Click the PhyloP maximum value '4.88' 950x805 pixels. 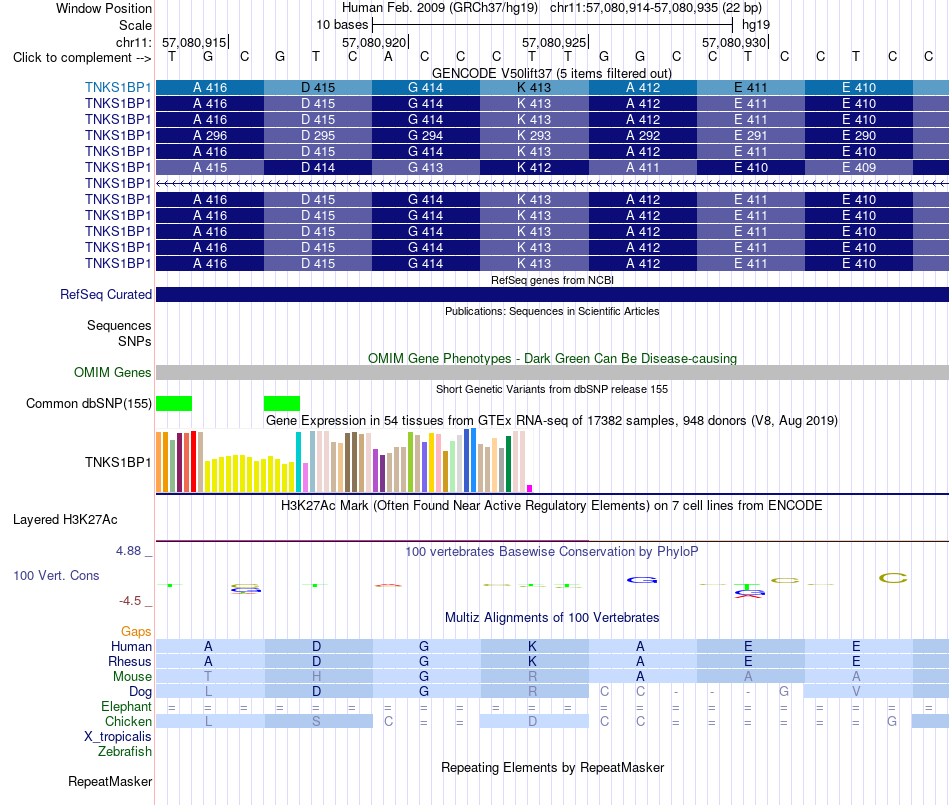[x=128, y=551]
